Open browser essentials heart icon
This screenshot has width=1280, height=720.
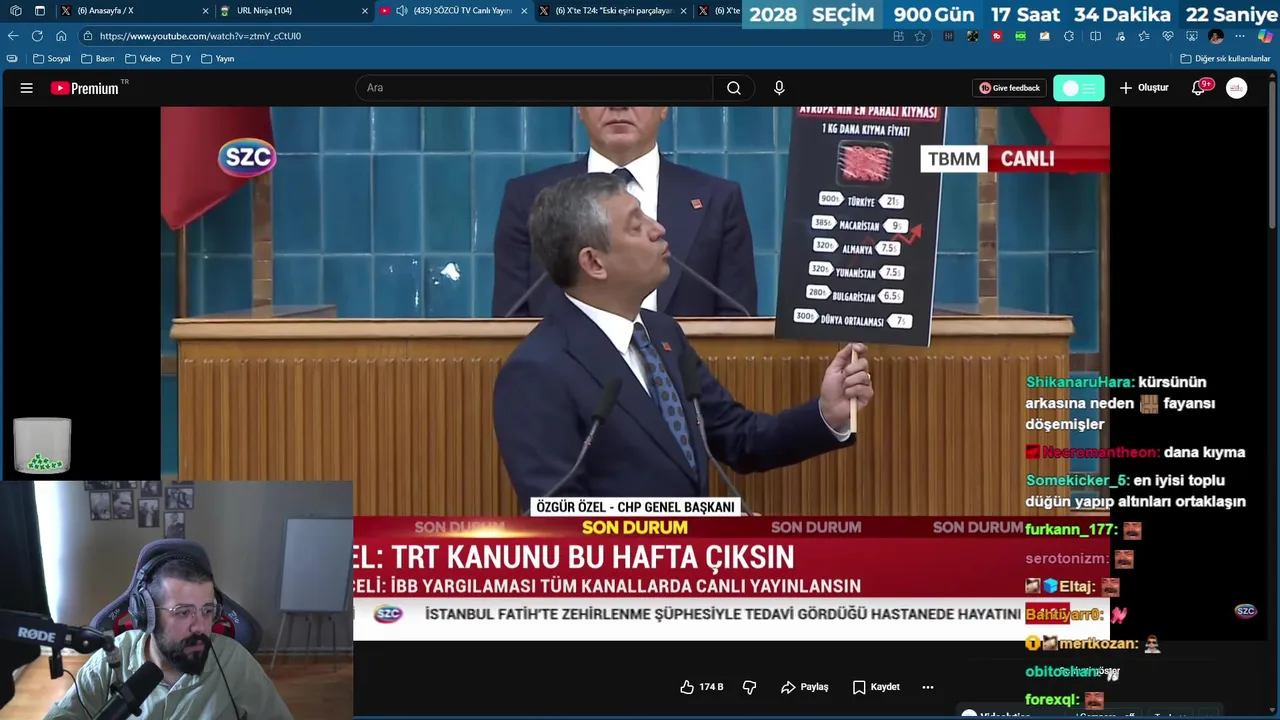(1168, 36)
